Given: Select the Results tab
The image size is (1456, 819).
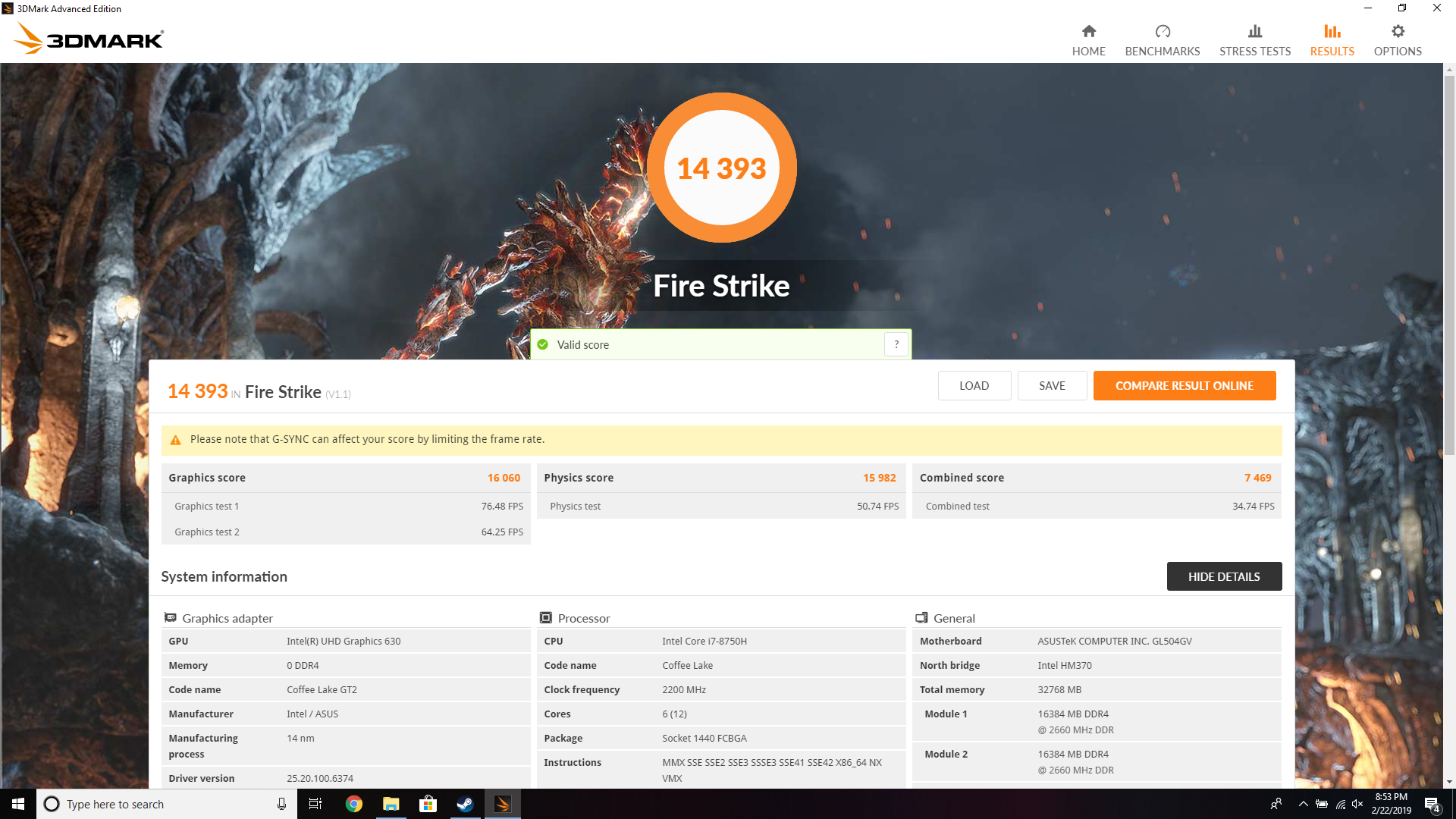Looking at the screenshot, I should [x=1332, y=40].
